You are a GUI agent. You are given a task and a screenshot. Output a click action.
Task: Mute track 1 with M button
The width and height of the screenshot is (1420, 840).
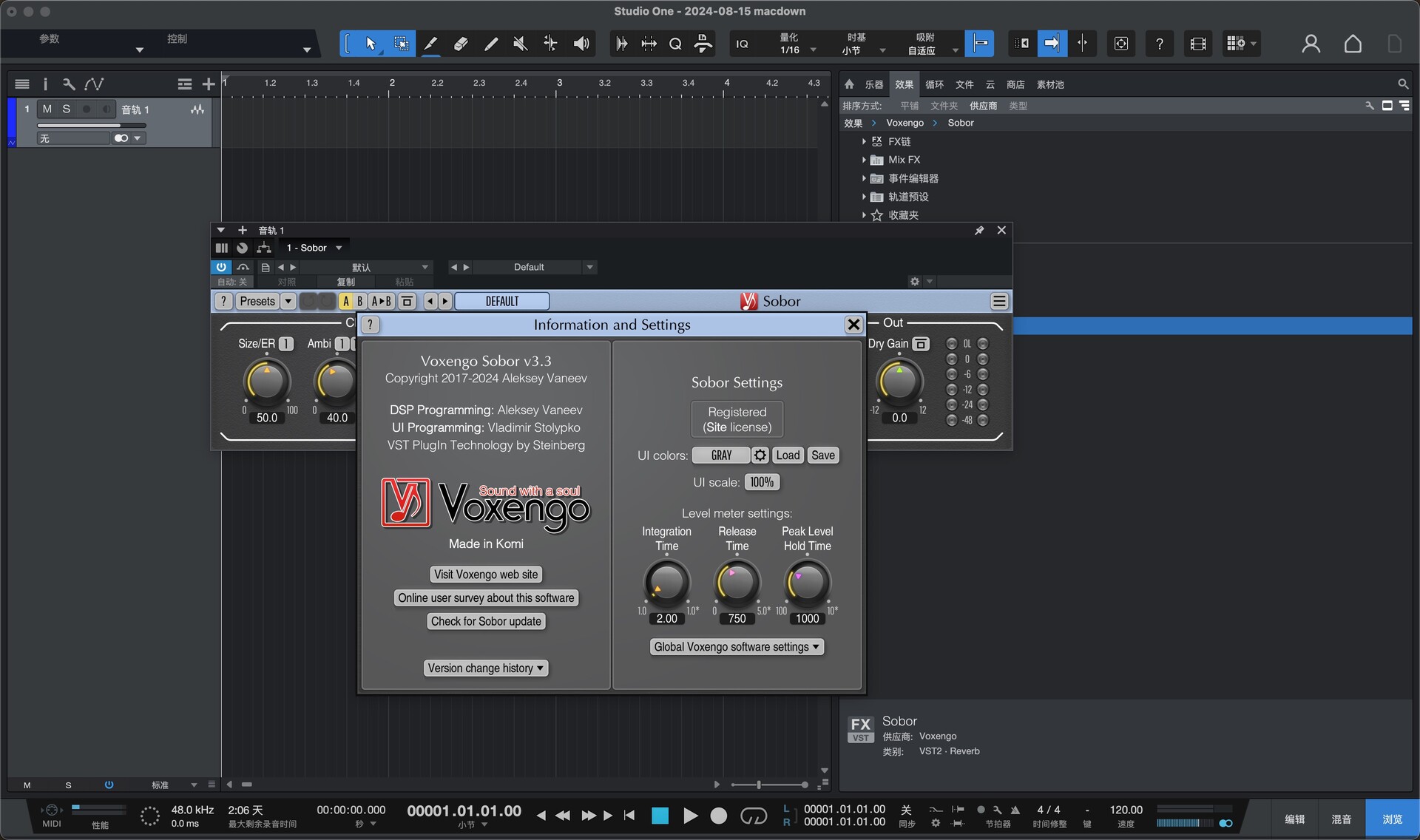coord(47,109)
